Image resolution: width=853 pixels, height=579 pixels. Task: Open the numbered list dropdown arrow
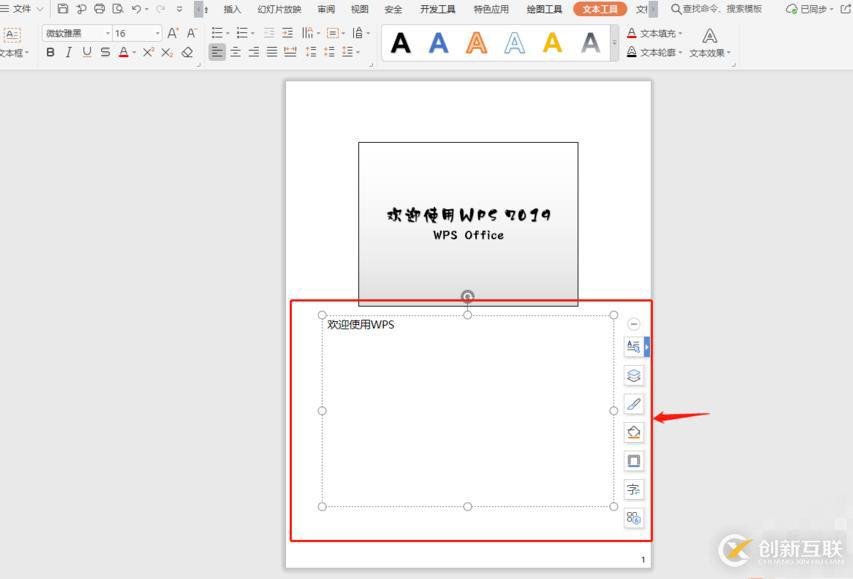[x=252, y=34]
